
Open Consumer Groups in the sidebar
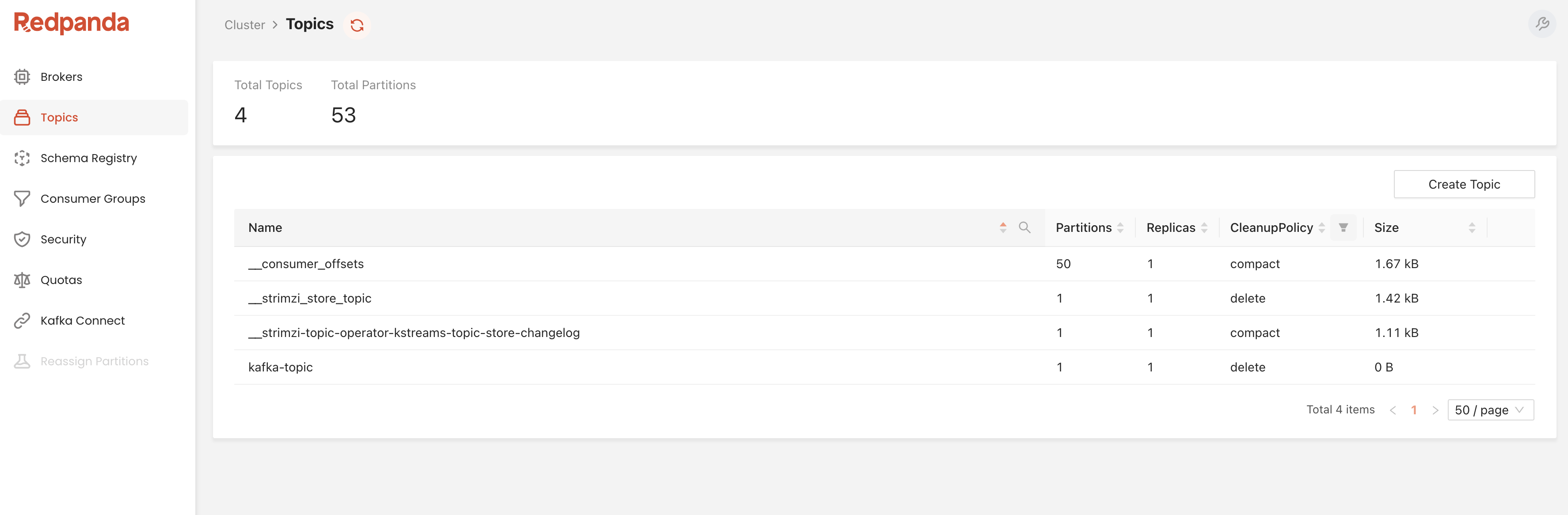tap(92, 199)
